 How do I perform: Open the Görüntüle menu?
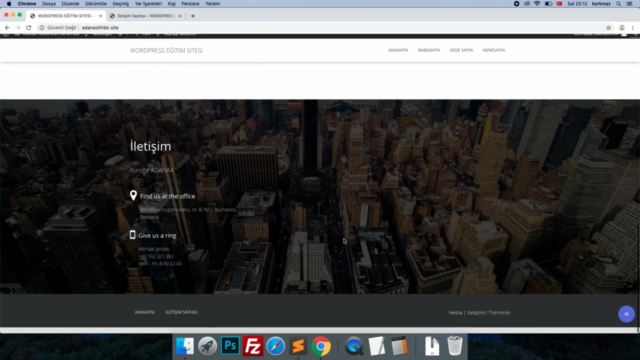[96, 4]
